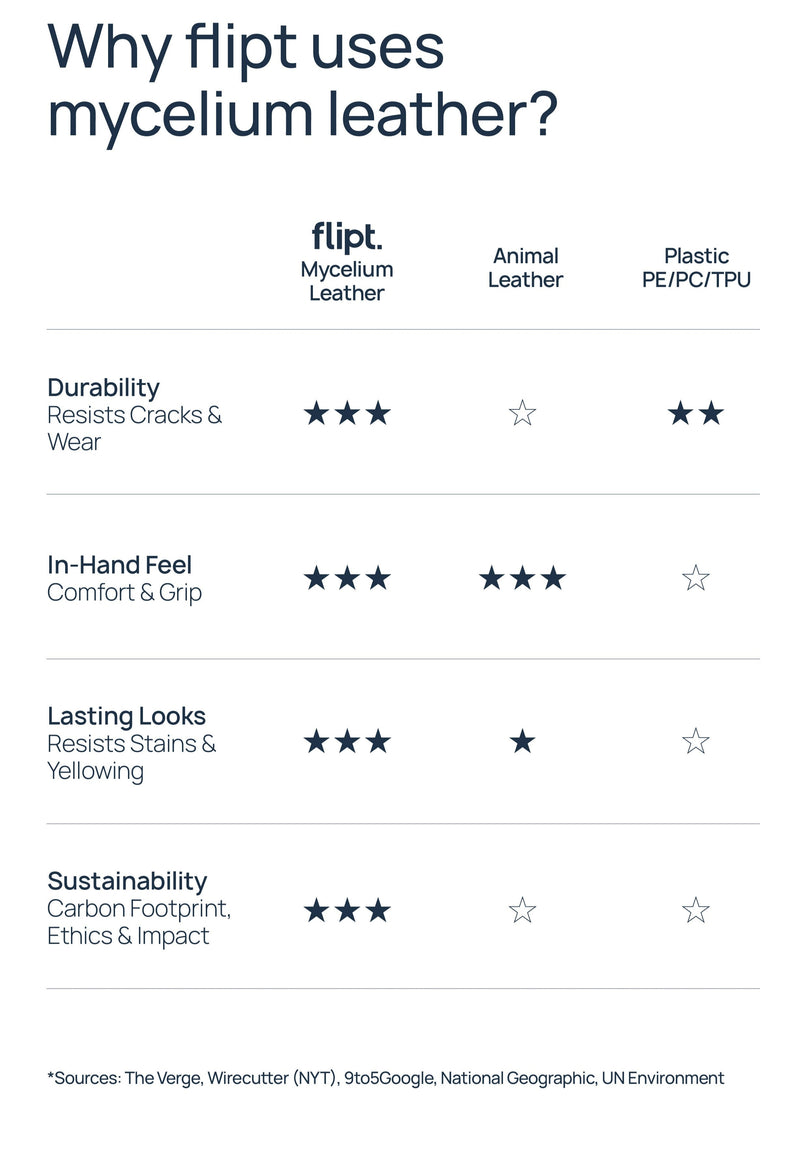Click the Sources footnote text
The width and height of the screenshot is (800, 1154).
385,1078
